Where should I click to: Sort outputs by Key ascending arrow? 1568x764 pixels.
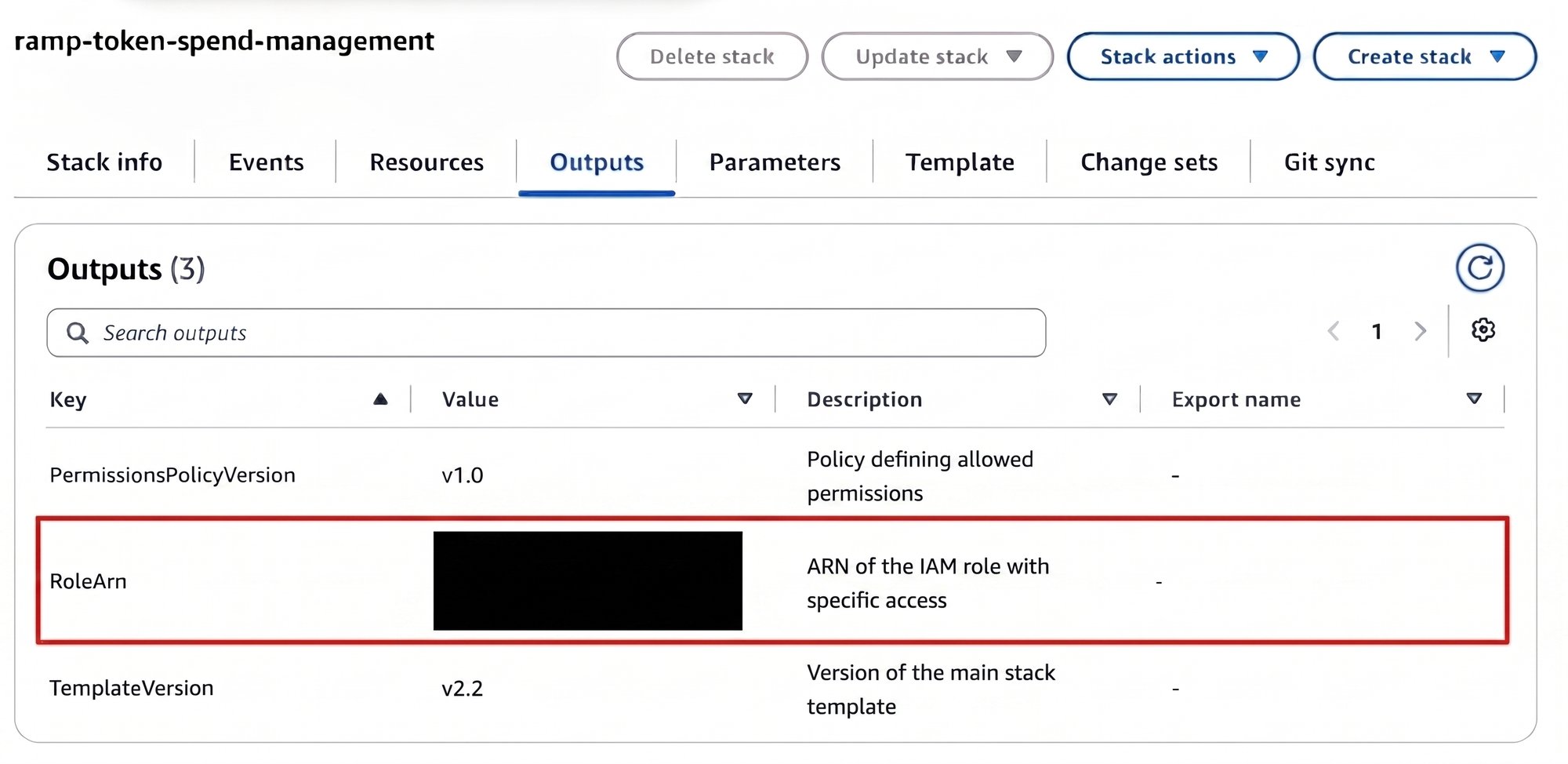380,399
